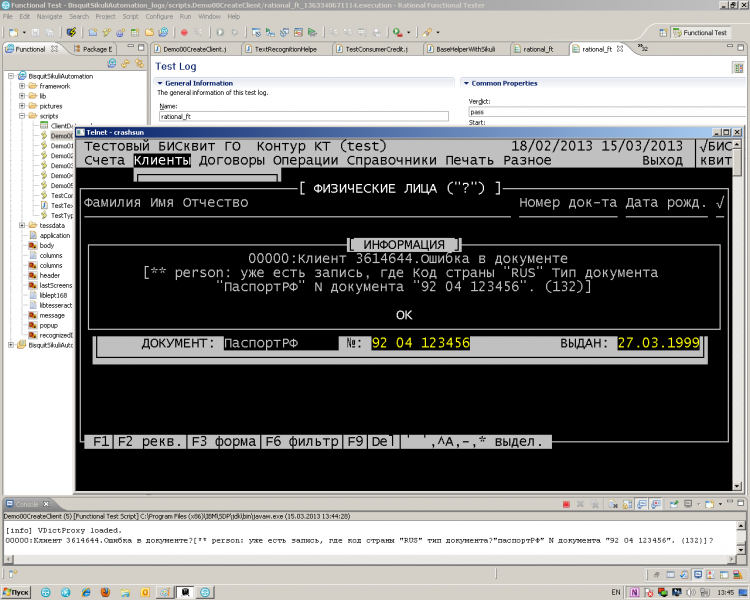750x600 pixels.
Task: Select the popup image file in tree
Action: [49, 324]
